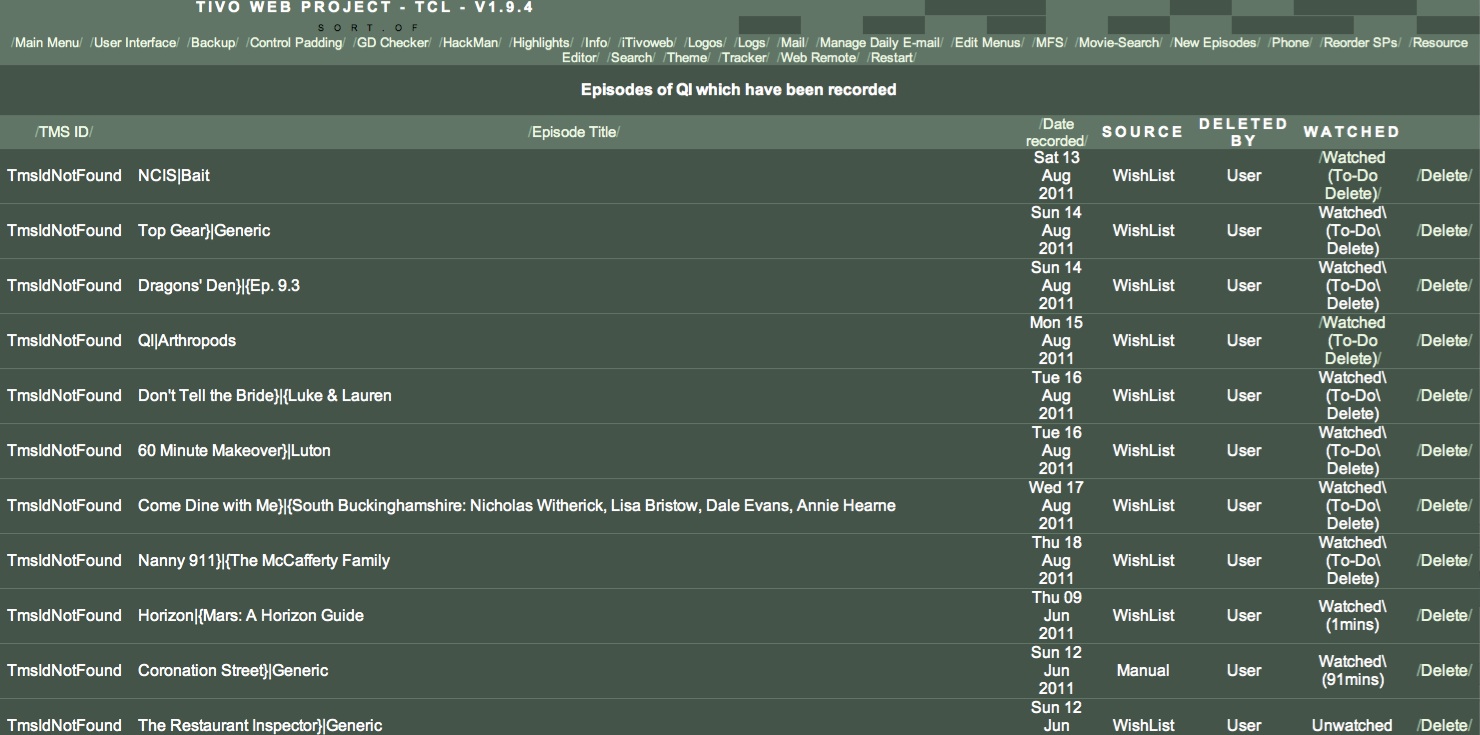Open the Search link in navigation
Image resolution: width=1480 pixels, height=735 pixels.
point(631,57)
